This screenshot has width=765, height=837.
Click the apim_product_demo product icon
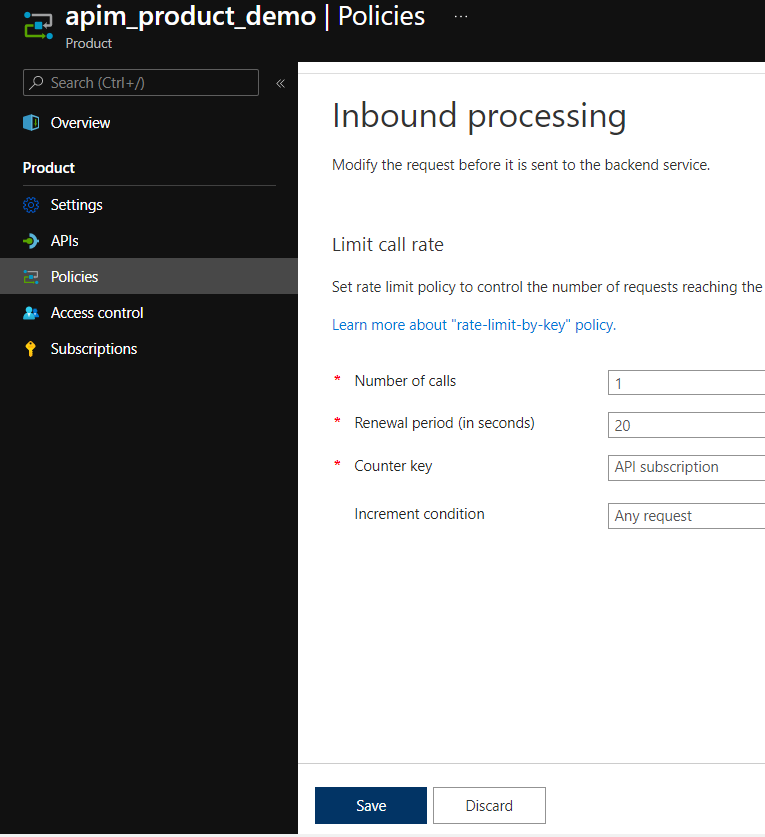click(38, 27)
